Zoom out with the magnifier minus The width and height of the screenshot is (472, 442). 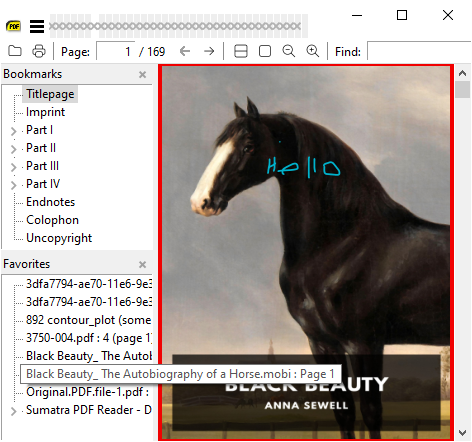click(x=289, y=51)
